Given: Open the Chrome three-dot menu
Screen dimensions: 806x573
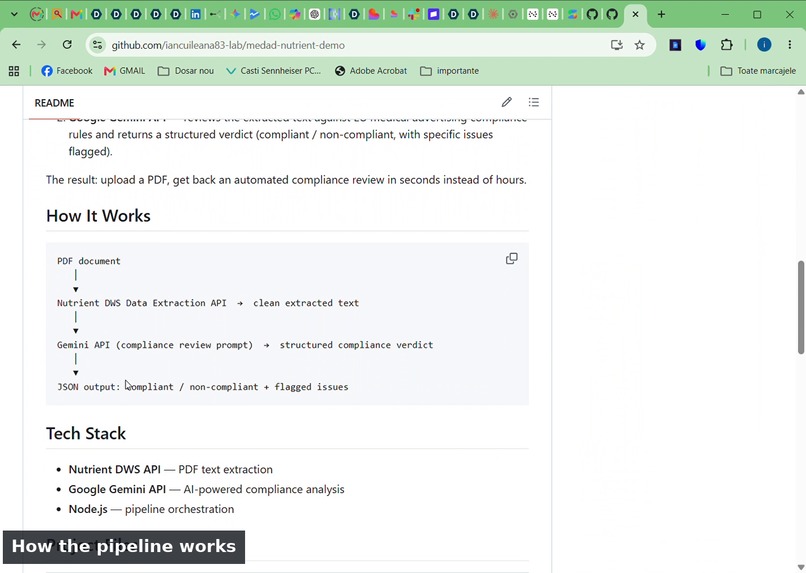Looking at the screenshot, I should coord(790,45).
